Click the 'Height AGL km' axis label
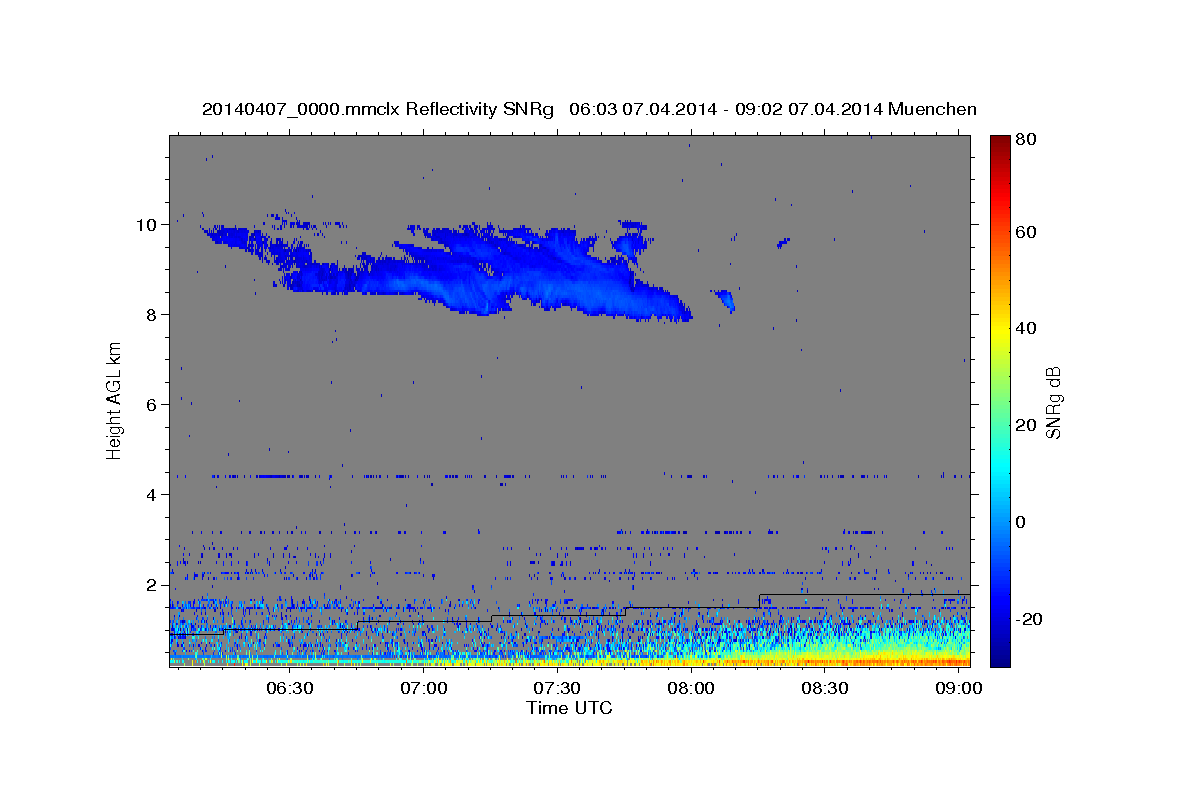1200x800 pixels. [115, 400]
